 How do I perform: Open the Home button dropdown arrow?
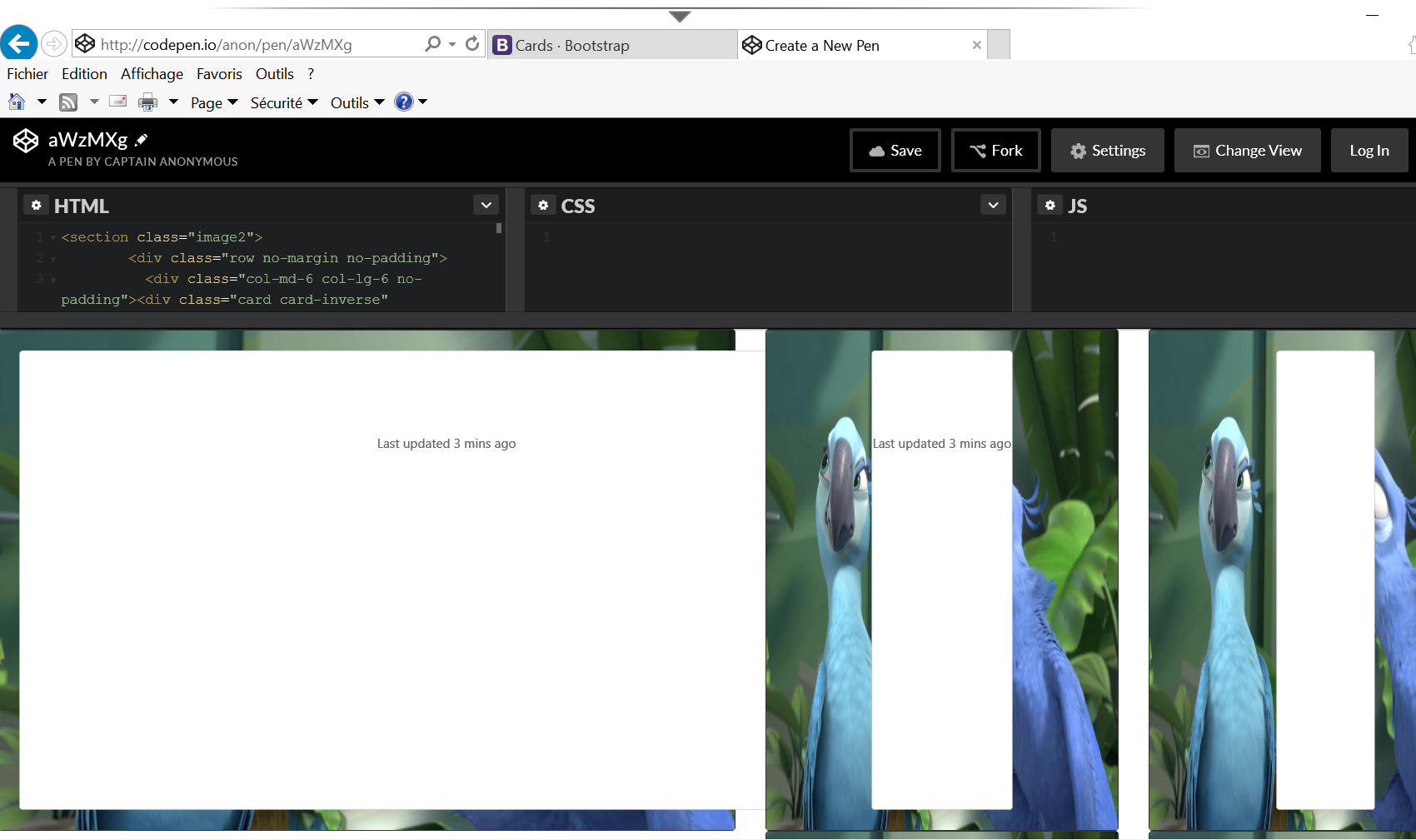click(x=42, y=102)
